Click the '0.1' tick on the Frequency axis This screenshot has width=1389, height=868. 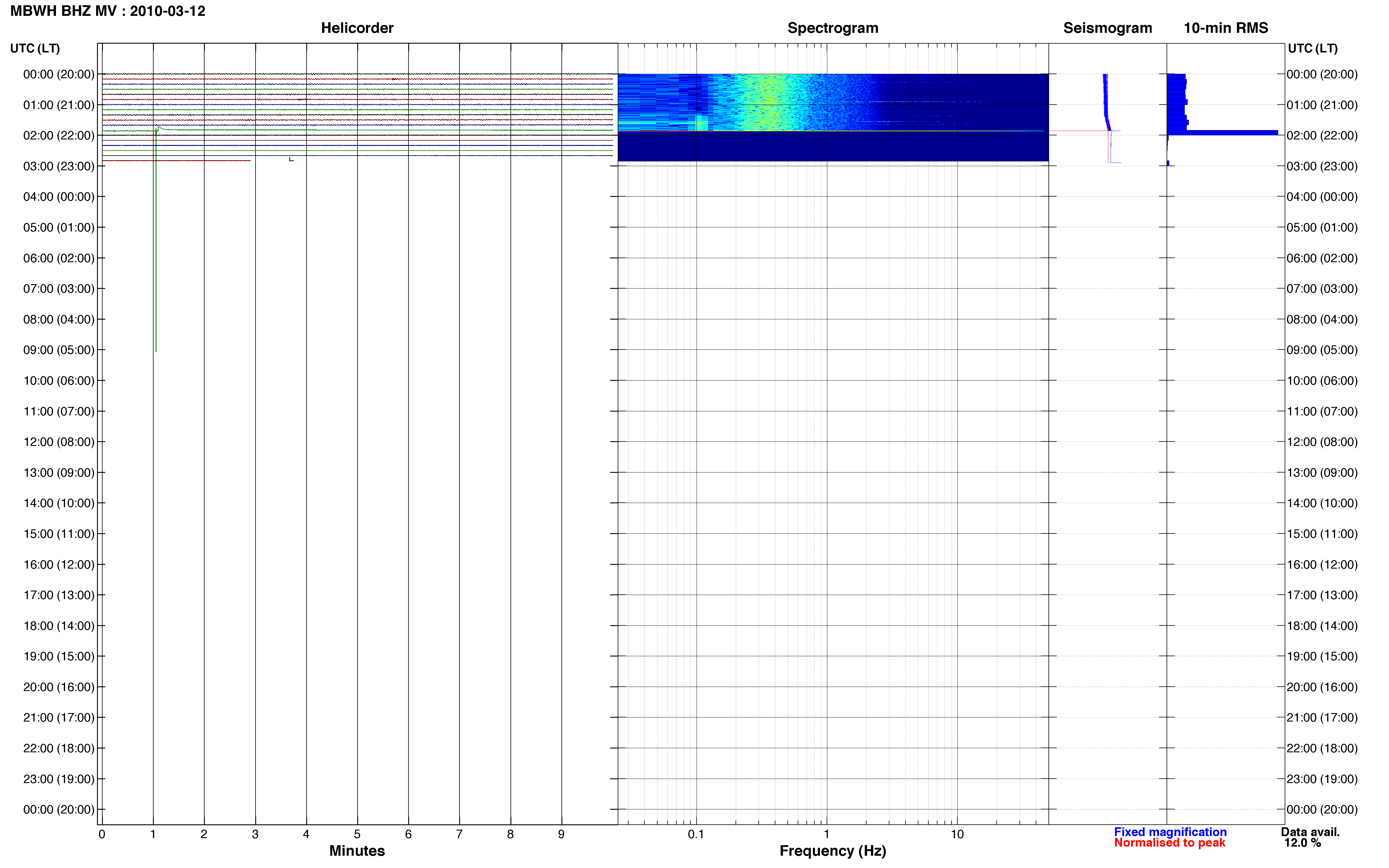tap(696, 834)
